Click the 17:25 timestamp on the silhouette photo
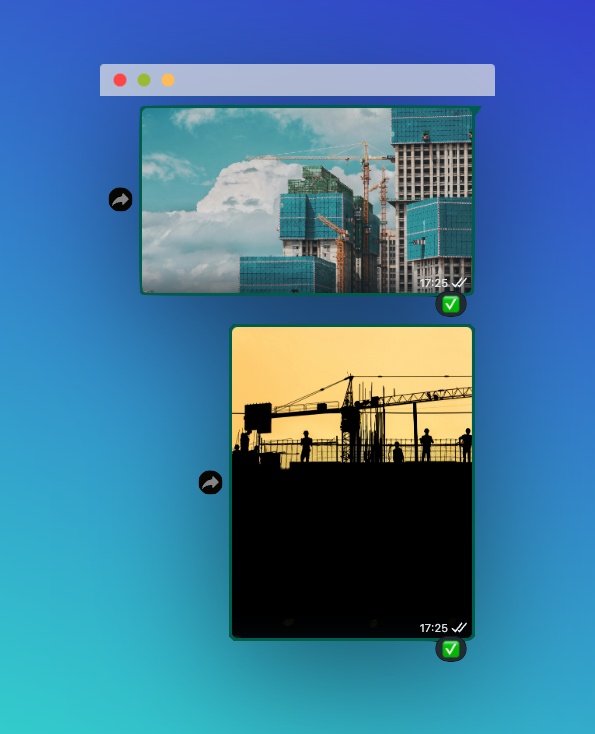The width and height of the screenshot is (595, 734). (433, 628)
